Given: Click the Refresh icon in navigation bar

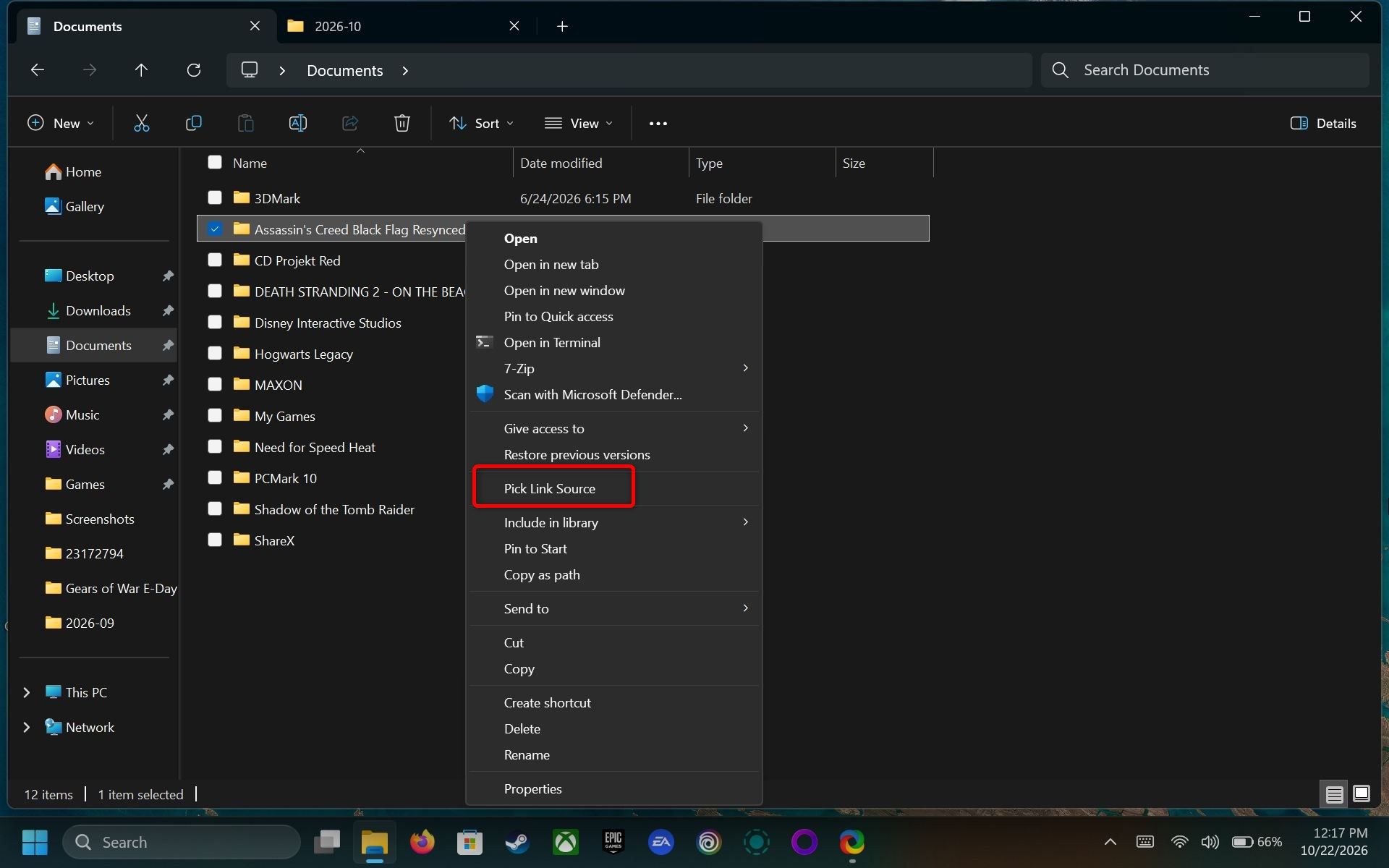Looking at the screenshot, I should click(193, 70).
